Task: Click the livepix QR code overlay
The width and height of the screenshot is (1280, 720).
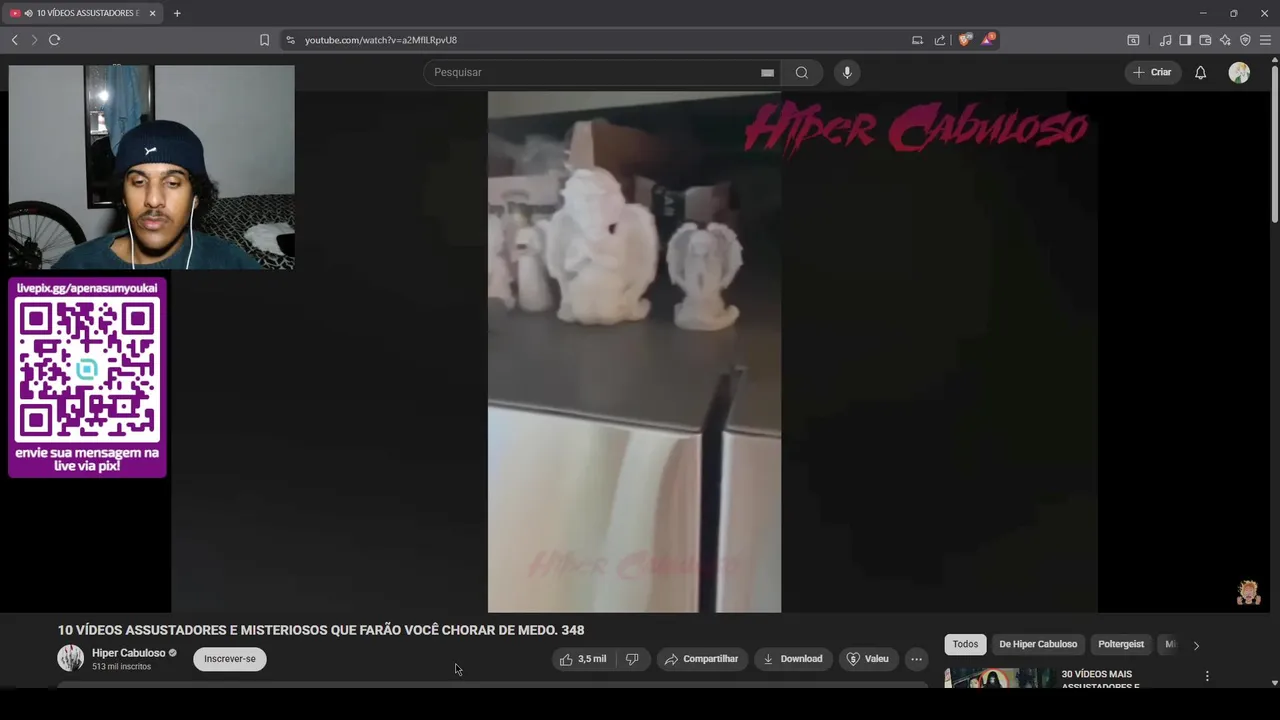Action: click(x=87, y=370)
